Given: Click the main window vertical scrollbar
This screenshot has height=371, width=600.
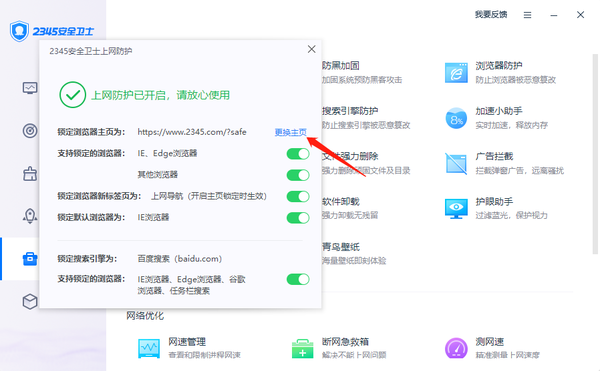Looking at the screenshot, I should (x=595, y=154).
